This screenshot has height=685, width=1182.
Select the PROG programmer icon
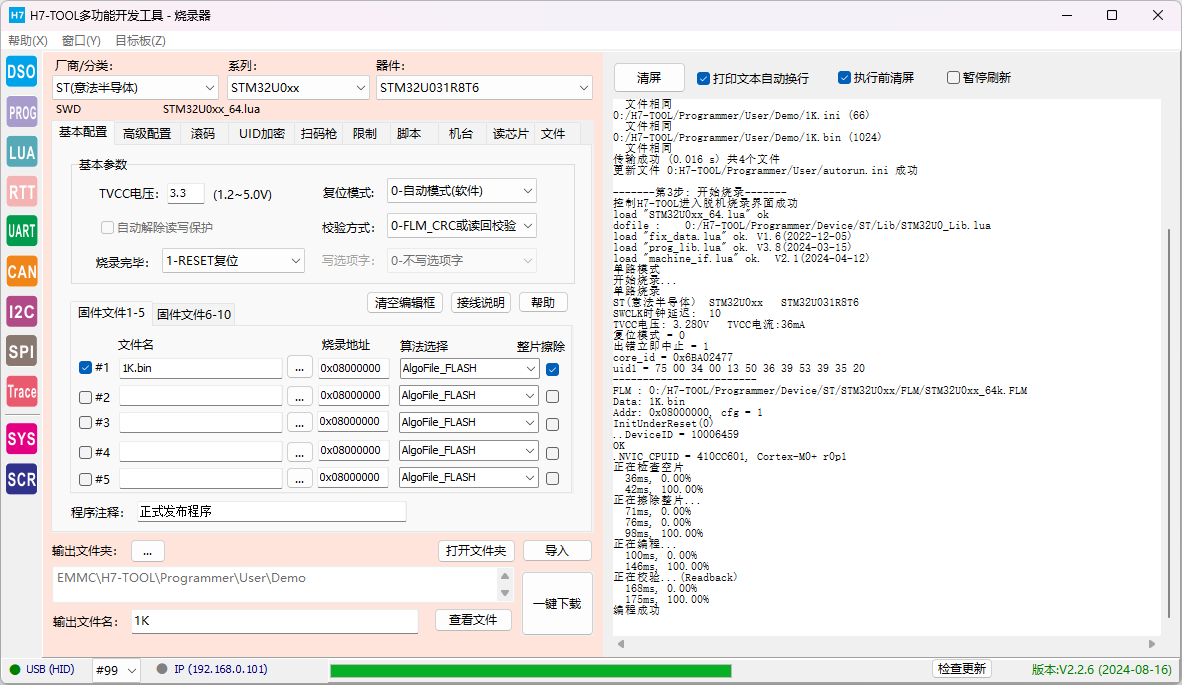pyautogui.click(x=21, y=112)
